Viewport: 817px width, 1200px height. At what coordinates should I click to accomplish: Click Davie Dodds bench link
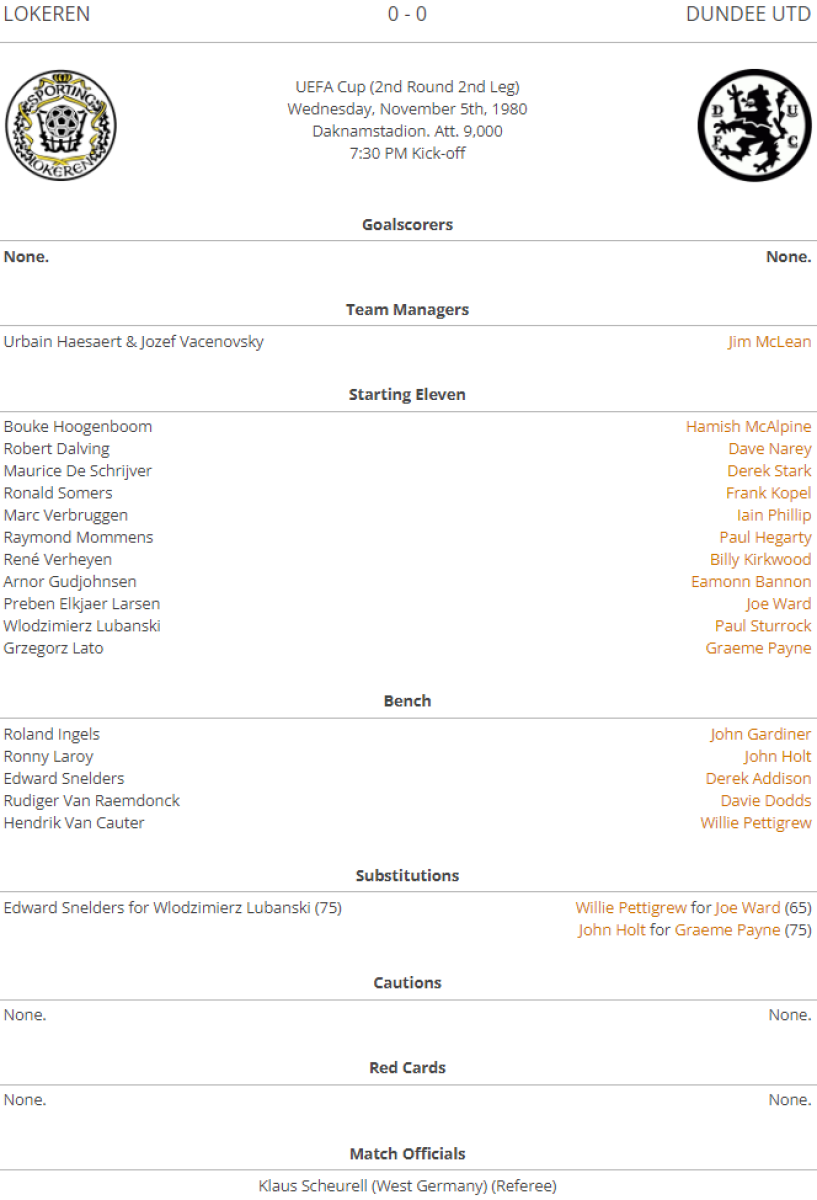point(766,801)
